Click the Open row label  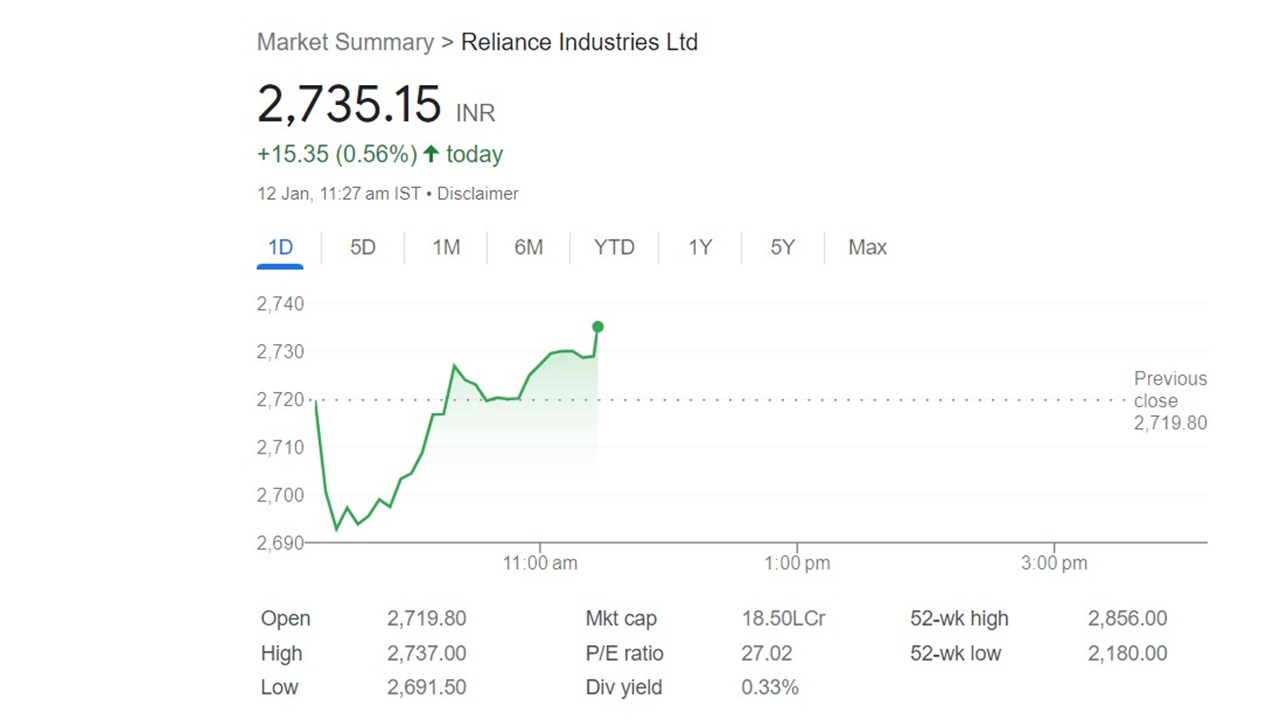[286, 619]
